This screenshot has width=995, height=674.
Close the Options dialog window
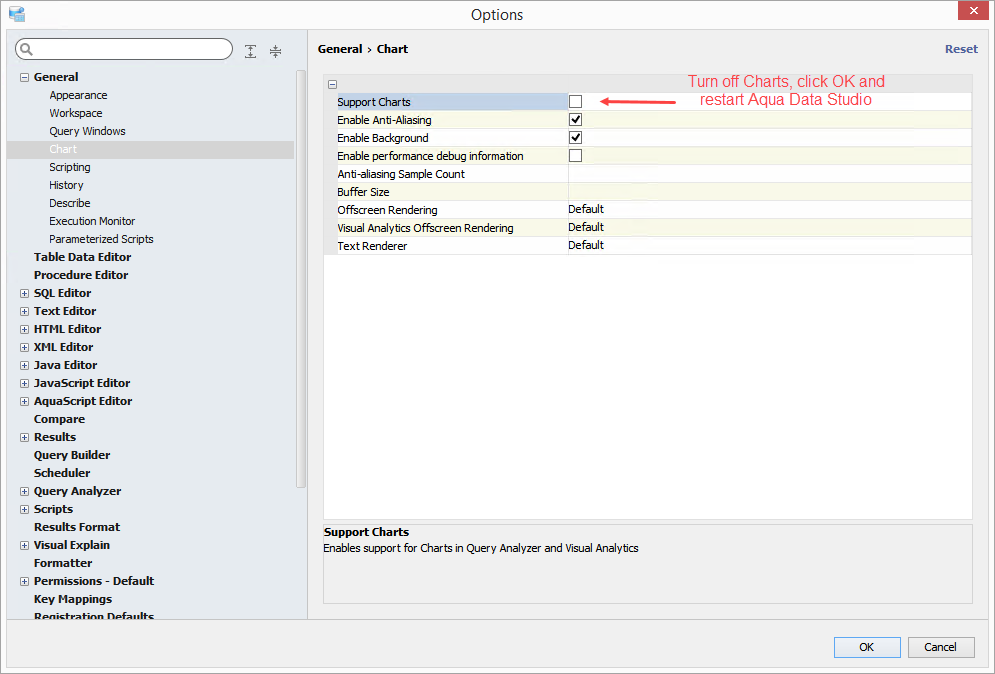pyautogui.click(x=968, y=11)
